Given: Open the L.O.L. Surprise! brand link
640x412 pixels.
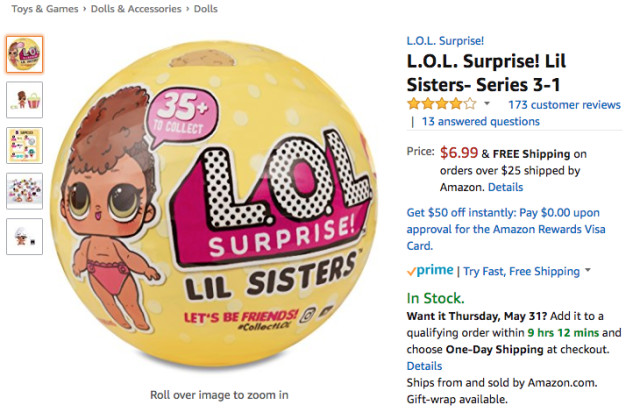Looking at the screenshot, I should tap(445, 41).
